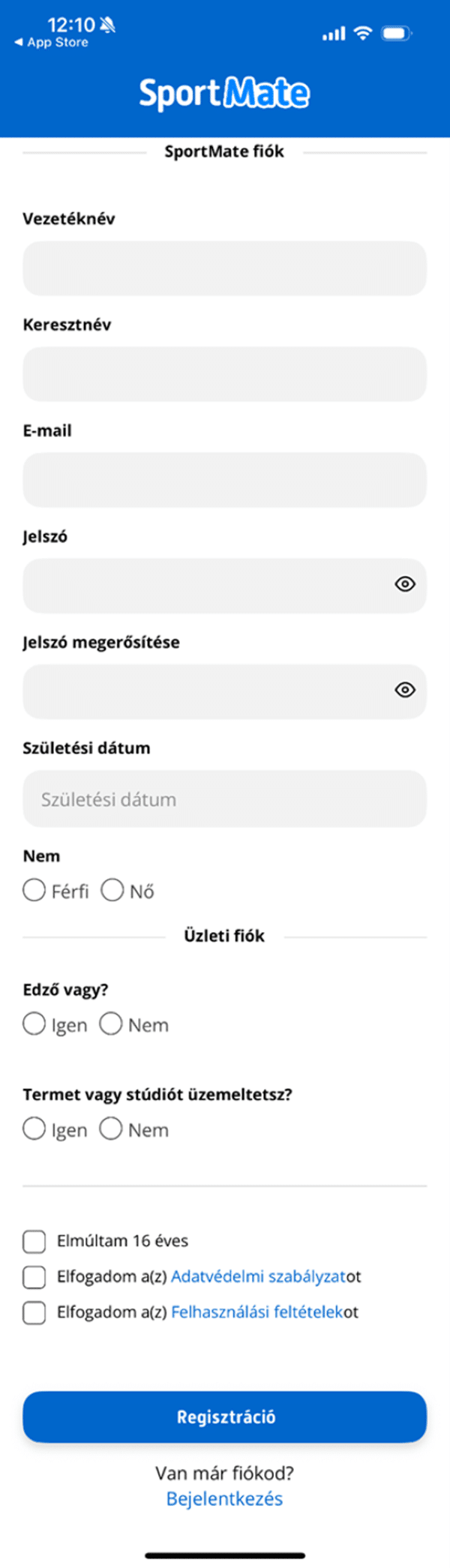This screenshot has width=450, height=1568.
Task: Toggle visibility in Jelszó megerősítése field
Action: pyautogui.click(x=405, y=690)
